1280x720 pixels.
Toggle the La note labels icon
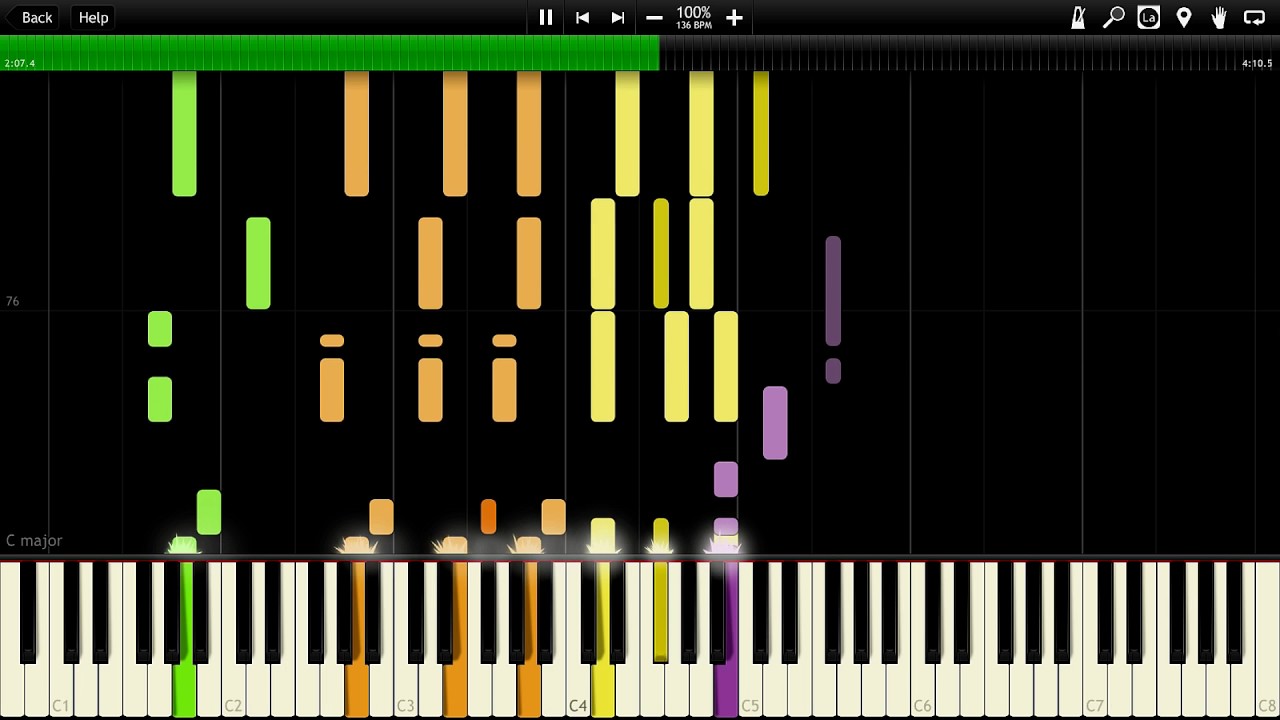pos(1149,17)
